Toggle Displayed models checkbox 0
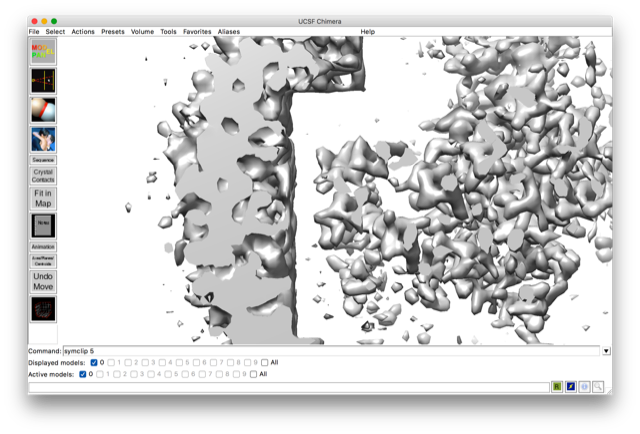The width and height of the screenshot is (640, 434). coord(94,362)
